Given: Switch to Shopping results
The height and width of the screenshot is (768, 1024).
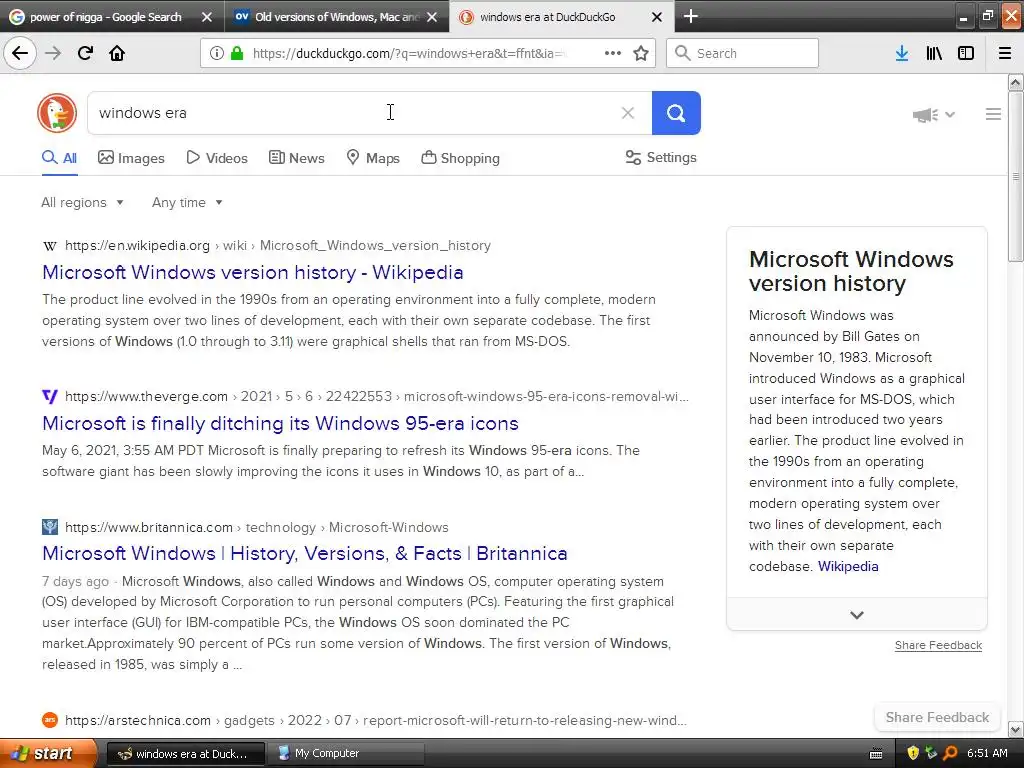Looking at the screenshot, I should click(x=460, y=158).
